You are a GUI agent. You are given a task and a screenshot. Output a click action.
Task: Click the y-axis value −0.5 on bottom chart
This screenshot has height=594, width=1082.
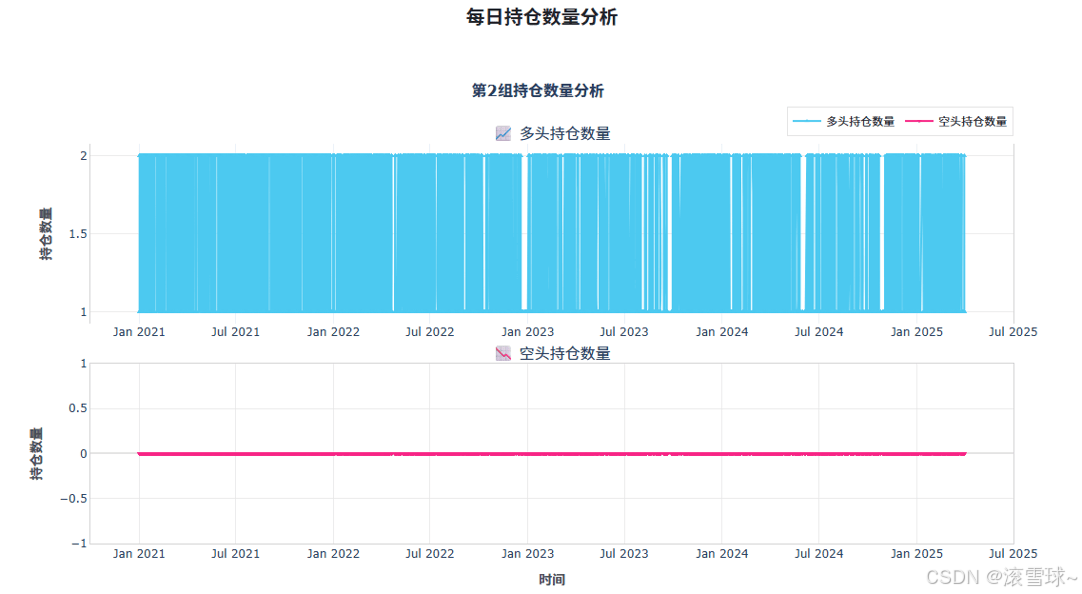74,499
